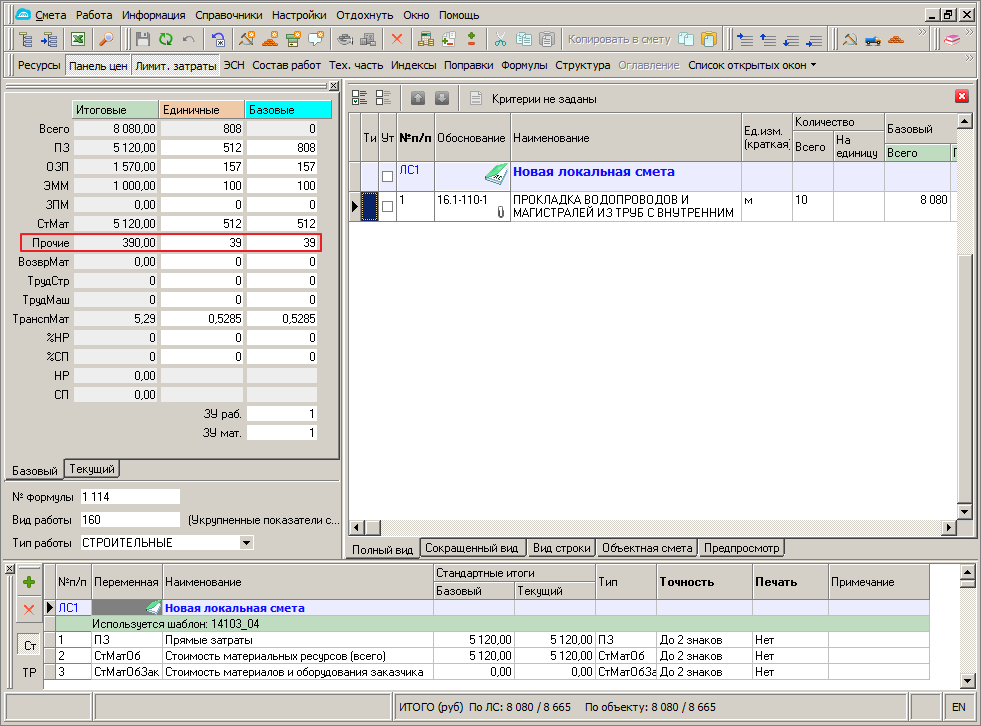Switch to the Текущий tab
This screenshot has height=726, width=981.
pyautogui.click(x=91, y=469)
